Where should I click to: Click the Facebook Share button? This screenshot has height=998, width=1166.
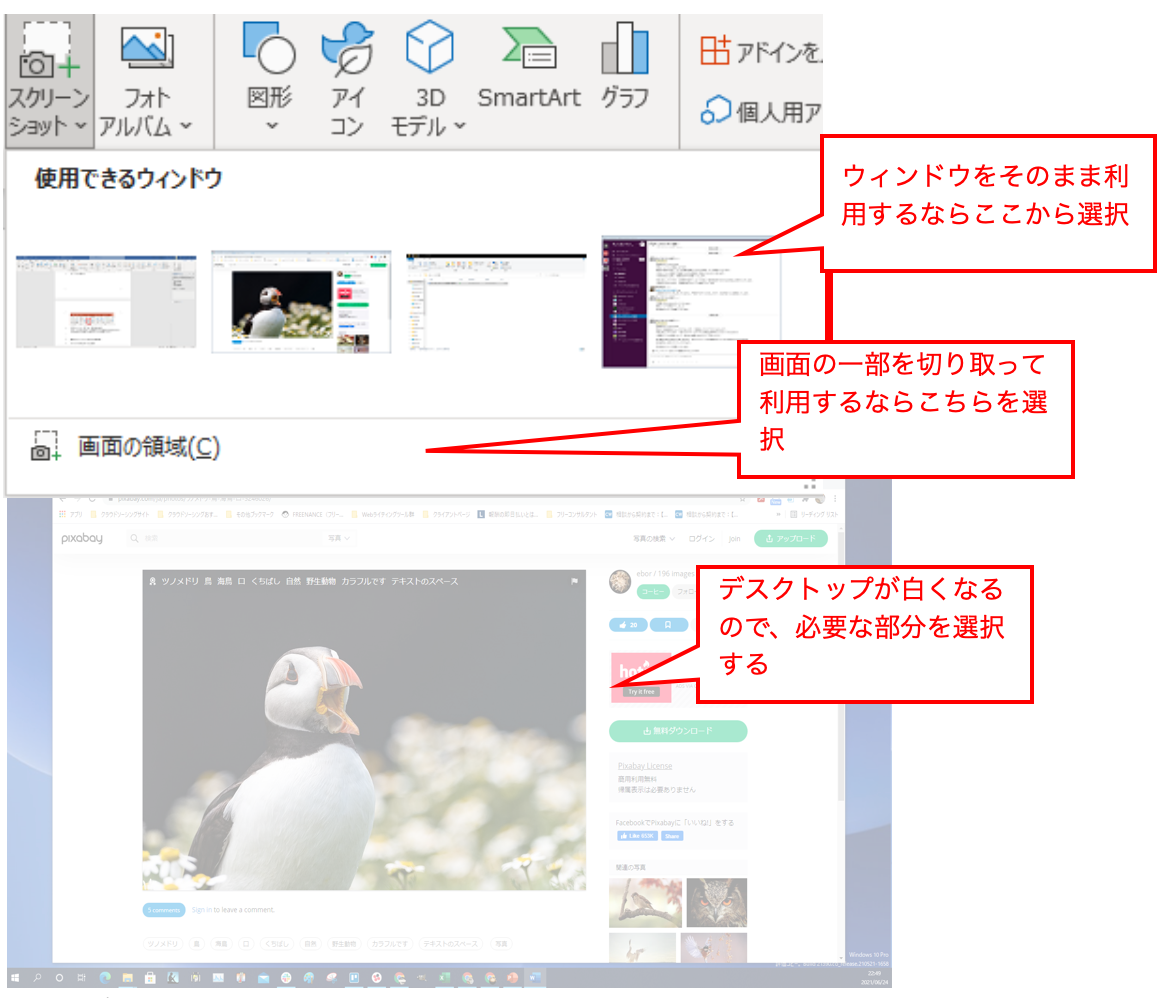point(671,836)
